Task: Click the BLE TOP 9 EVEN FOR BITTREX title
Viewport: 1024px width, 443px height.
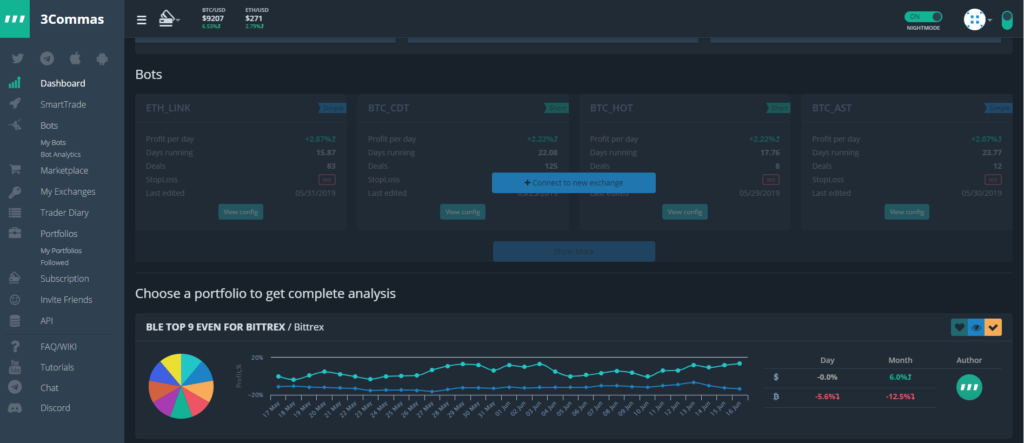Action: coord(216,327)
